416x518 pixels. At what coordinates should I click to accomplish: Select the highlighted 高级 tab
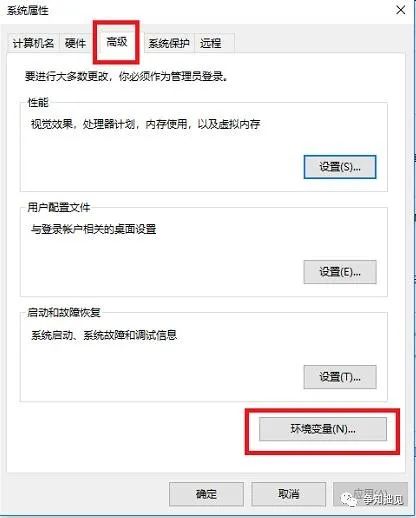[x=117, y=42]
